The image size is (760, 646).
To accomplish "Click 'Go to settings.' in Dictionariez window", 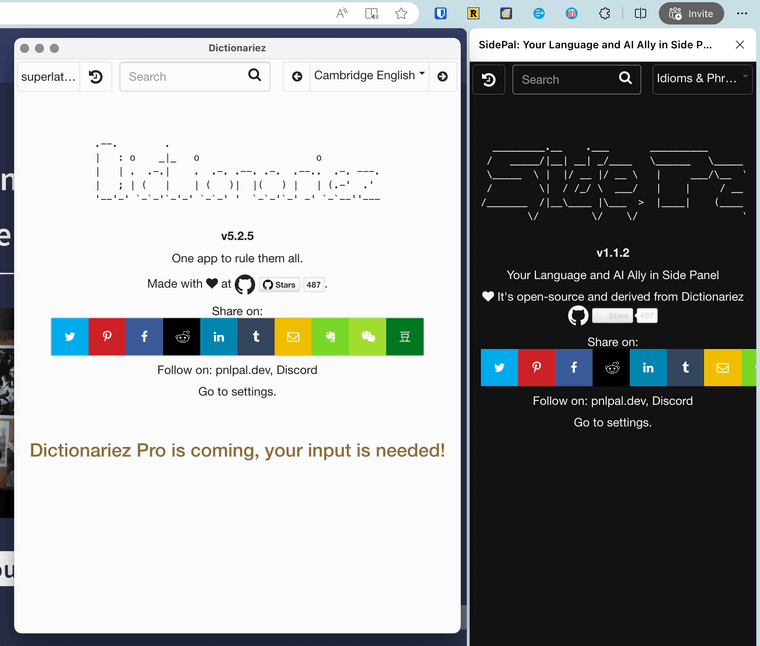I will (x=237, y=392).
